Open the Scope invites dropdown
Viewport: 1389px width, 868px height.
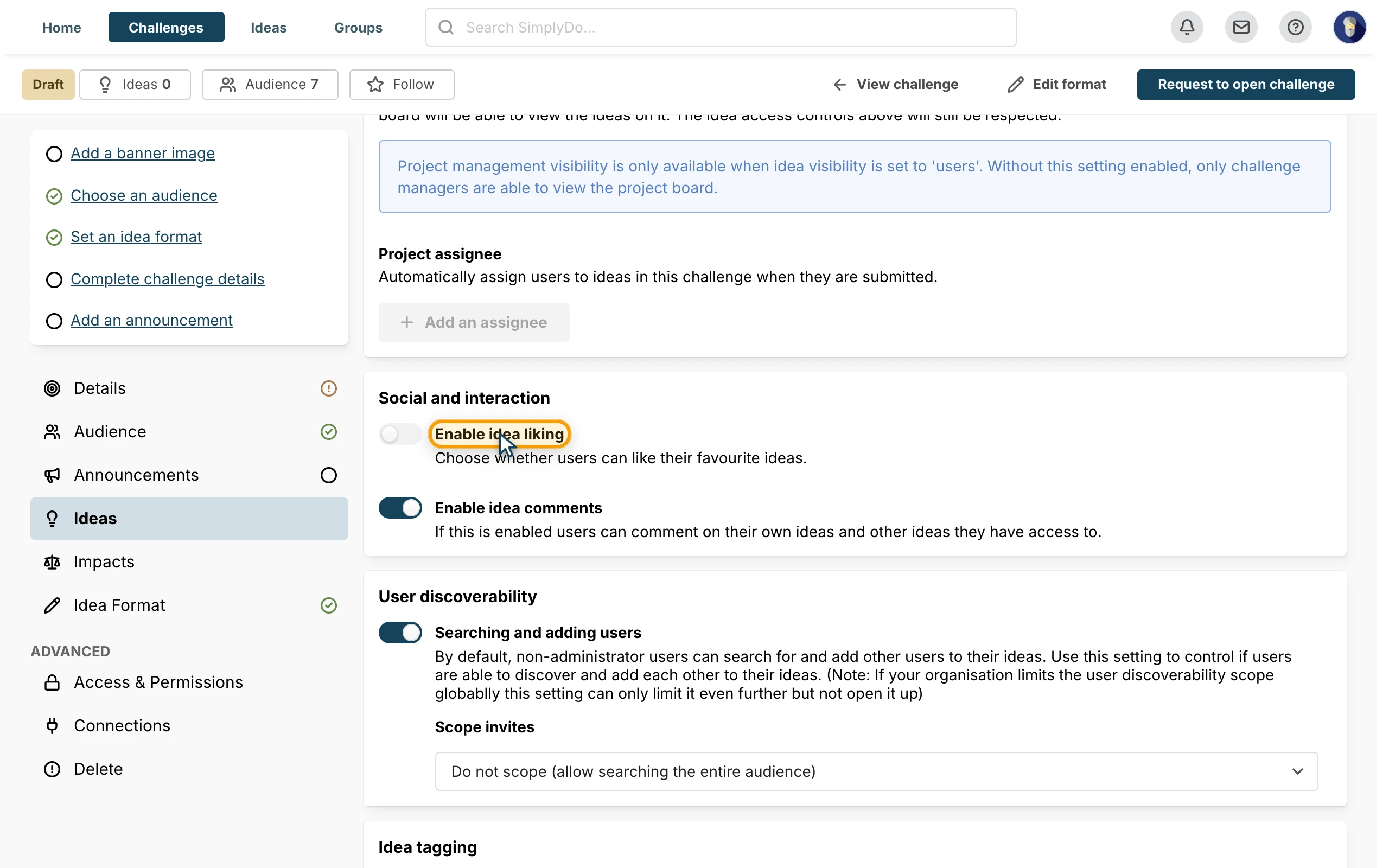click(x=876, y=771)
